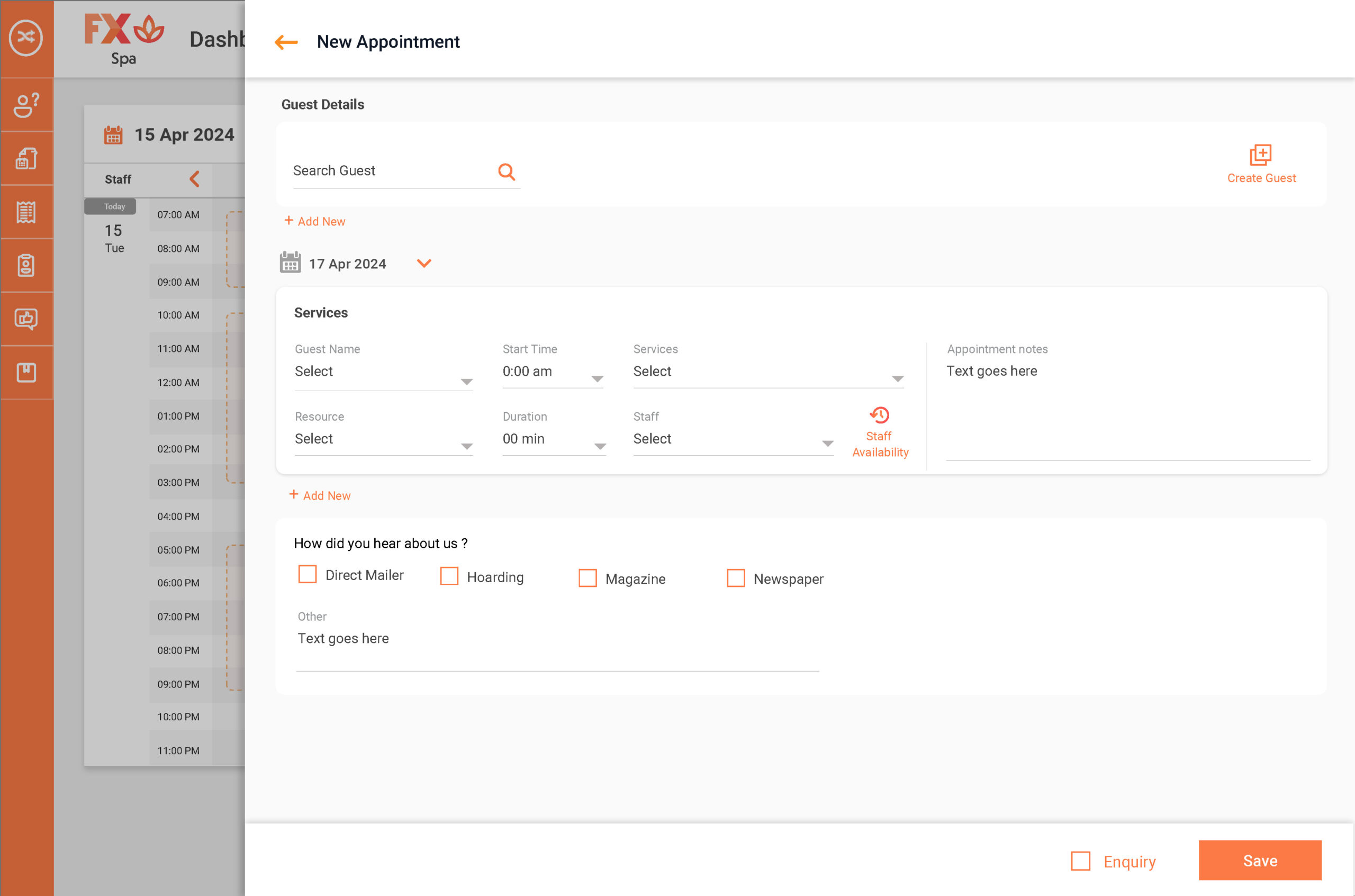Tick the Magazine checkbox
This screenshot has width=1355, height=896.
[x=588, y=578]
